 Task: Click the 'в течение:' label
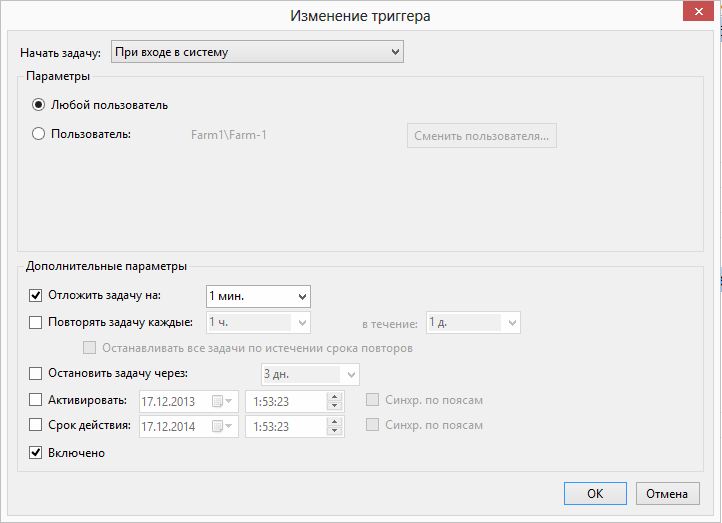pos(390,324)
